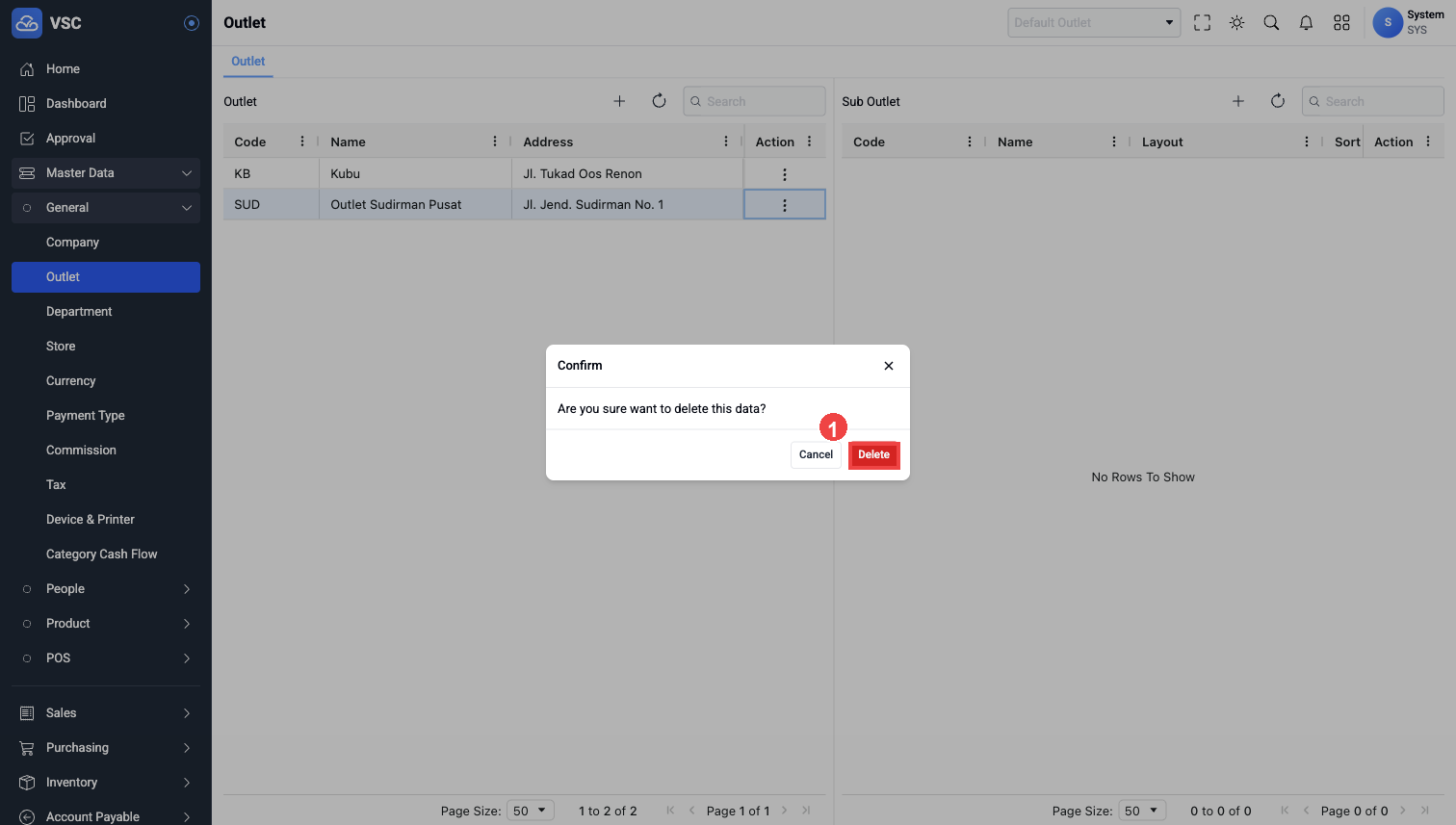Refresh the Outlet list
The image size is (1456, 825).
pos(659,101)
